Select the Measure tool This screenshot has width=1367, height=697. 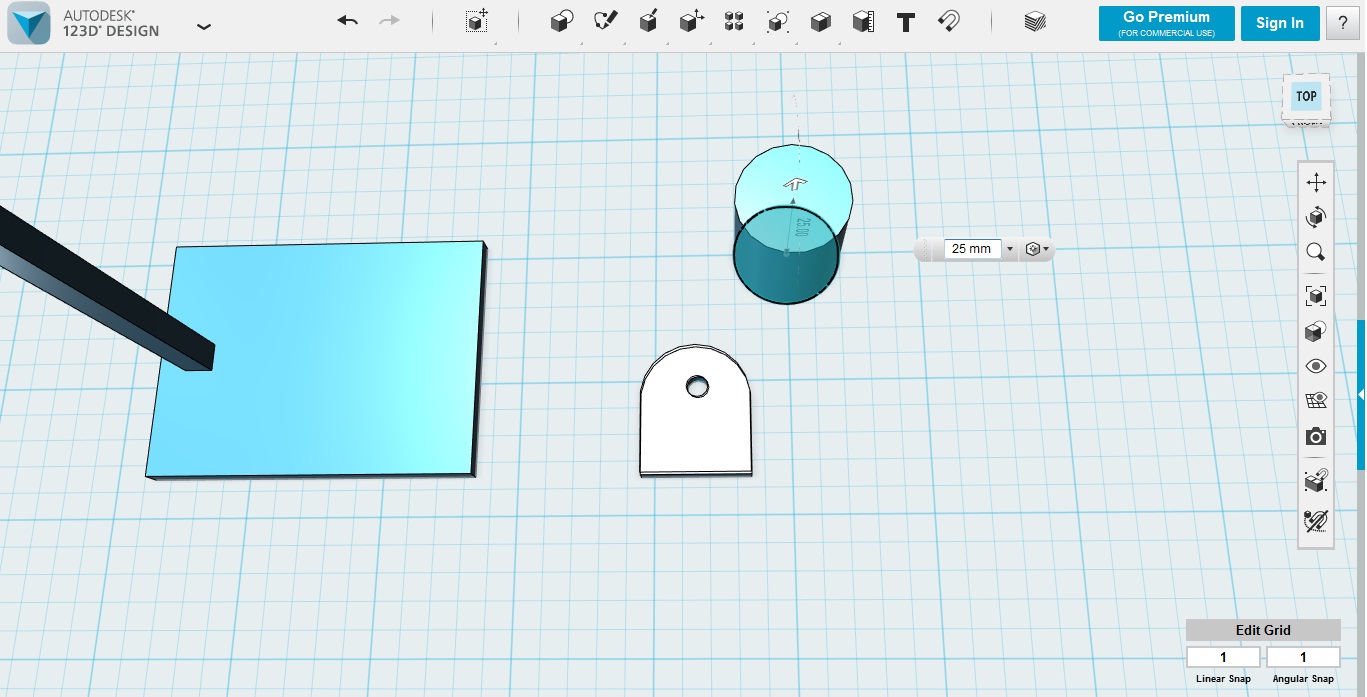coord(863,22)
